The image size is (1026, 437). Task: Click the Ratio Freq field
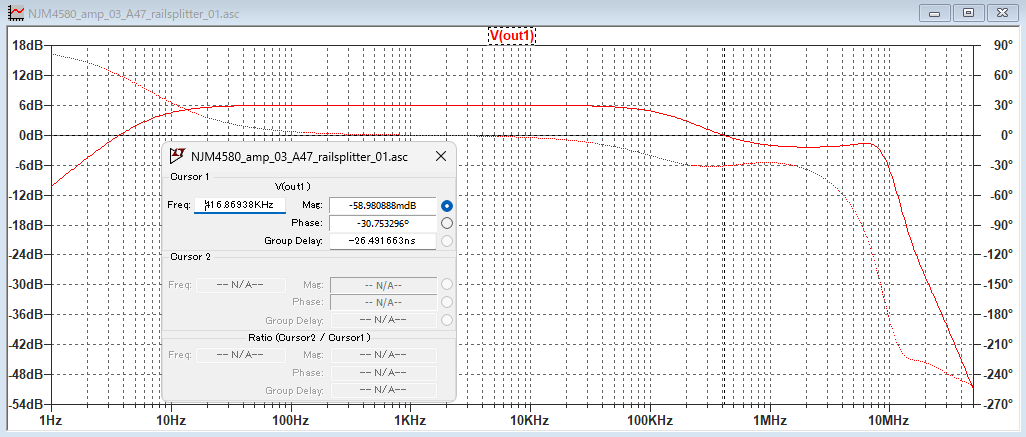click(x=240, y=354)
